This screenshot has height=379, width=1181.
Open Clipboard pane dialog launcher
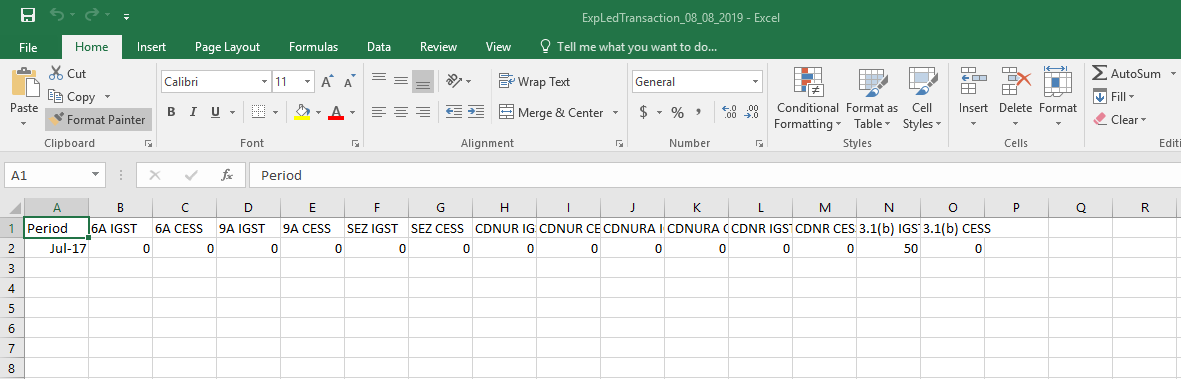pos(148,143)
